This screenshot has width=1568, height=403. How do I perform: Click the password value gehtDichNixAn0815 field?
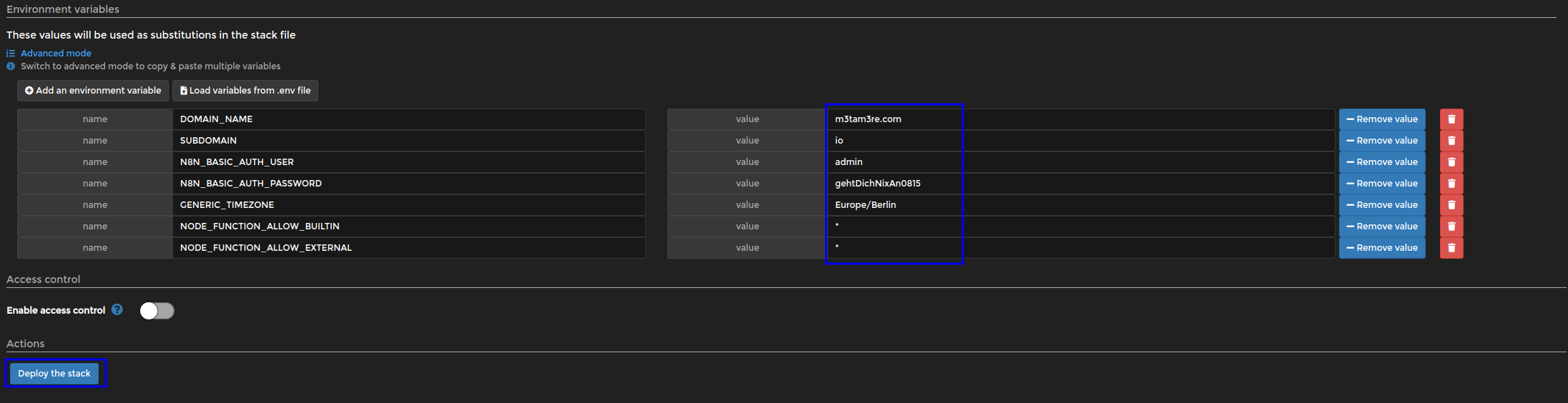(1079, 184)
